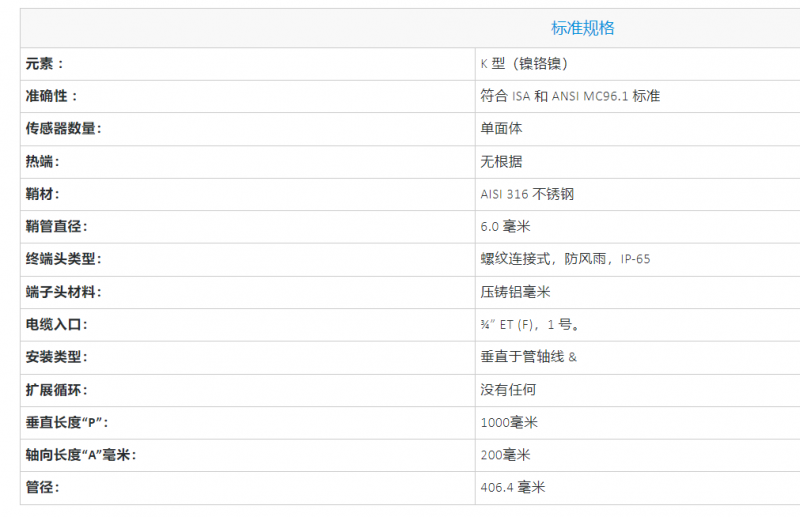Select the 准确性 label cell
Screen dimensions: 800x517
pyautogui.click(x=52, y=96)
